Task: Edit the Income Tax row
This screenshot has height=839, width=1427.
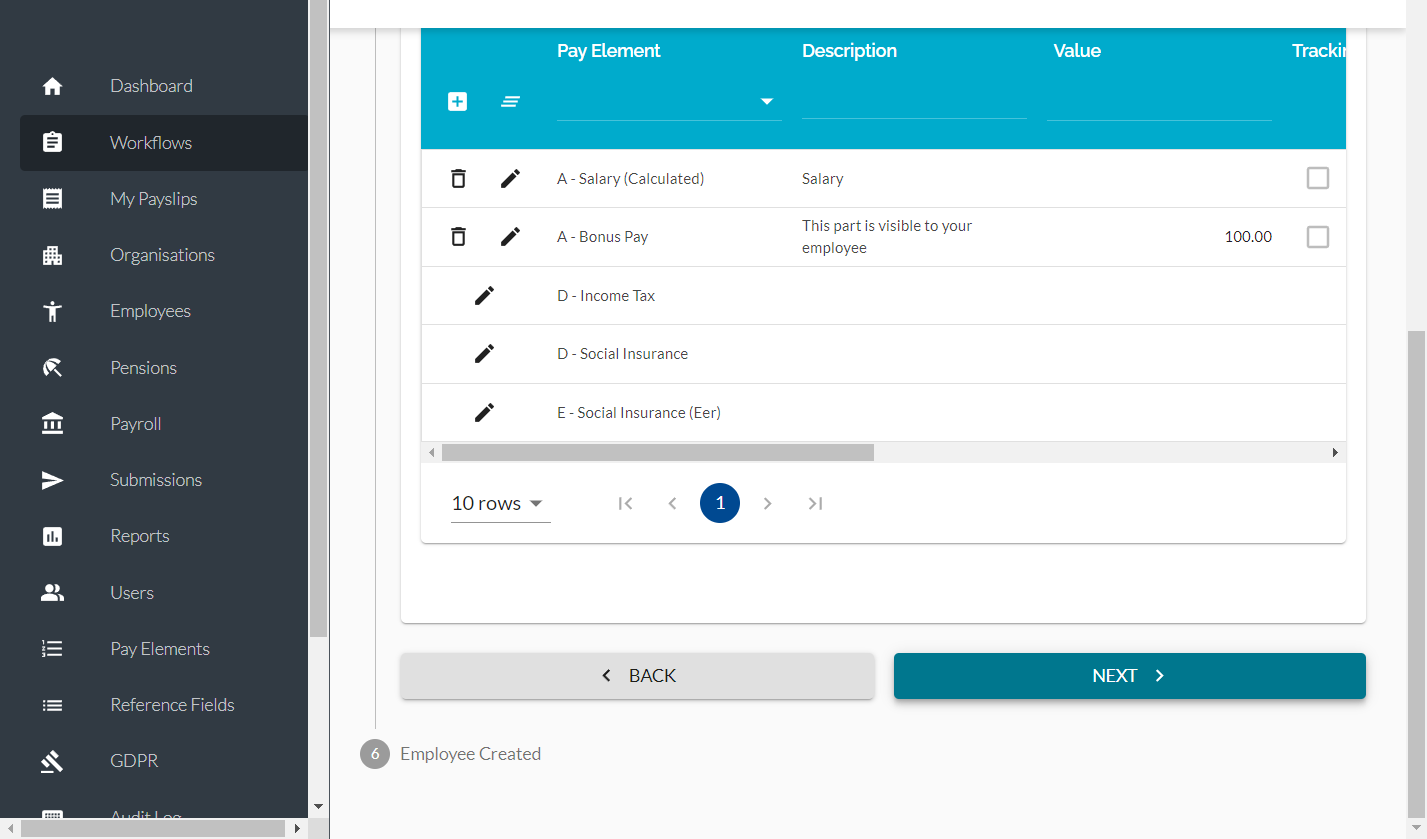Action: (x=484, y=295)
